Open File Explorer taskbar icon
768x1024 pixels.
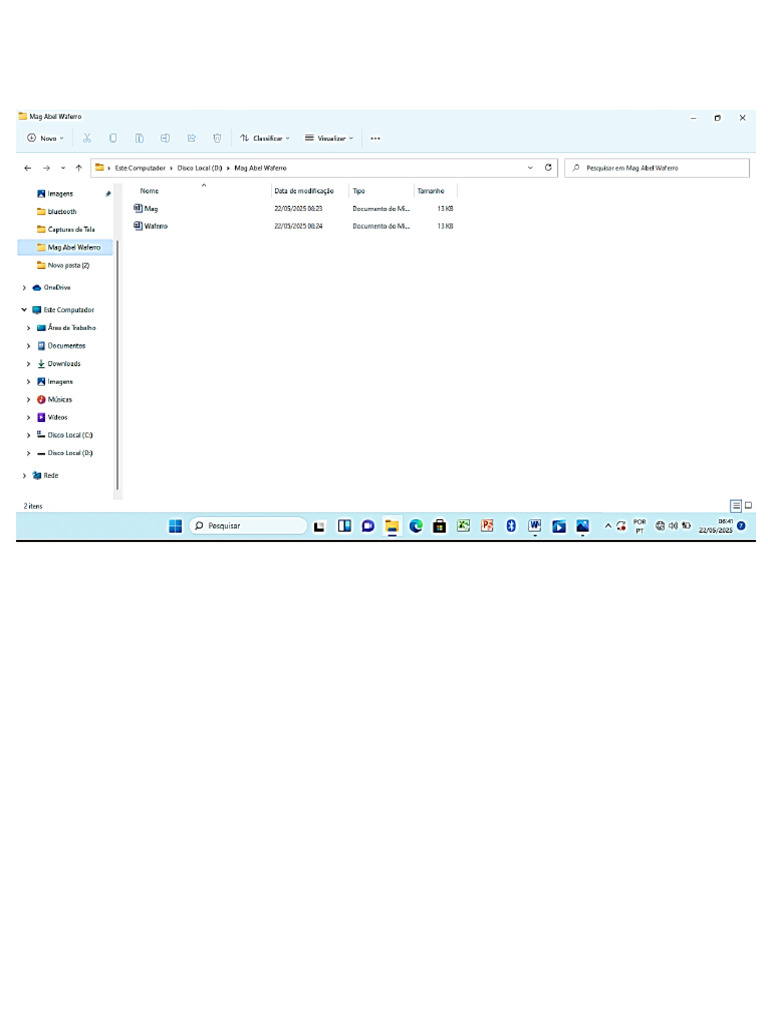[392, 526]
